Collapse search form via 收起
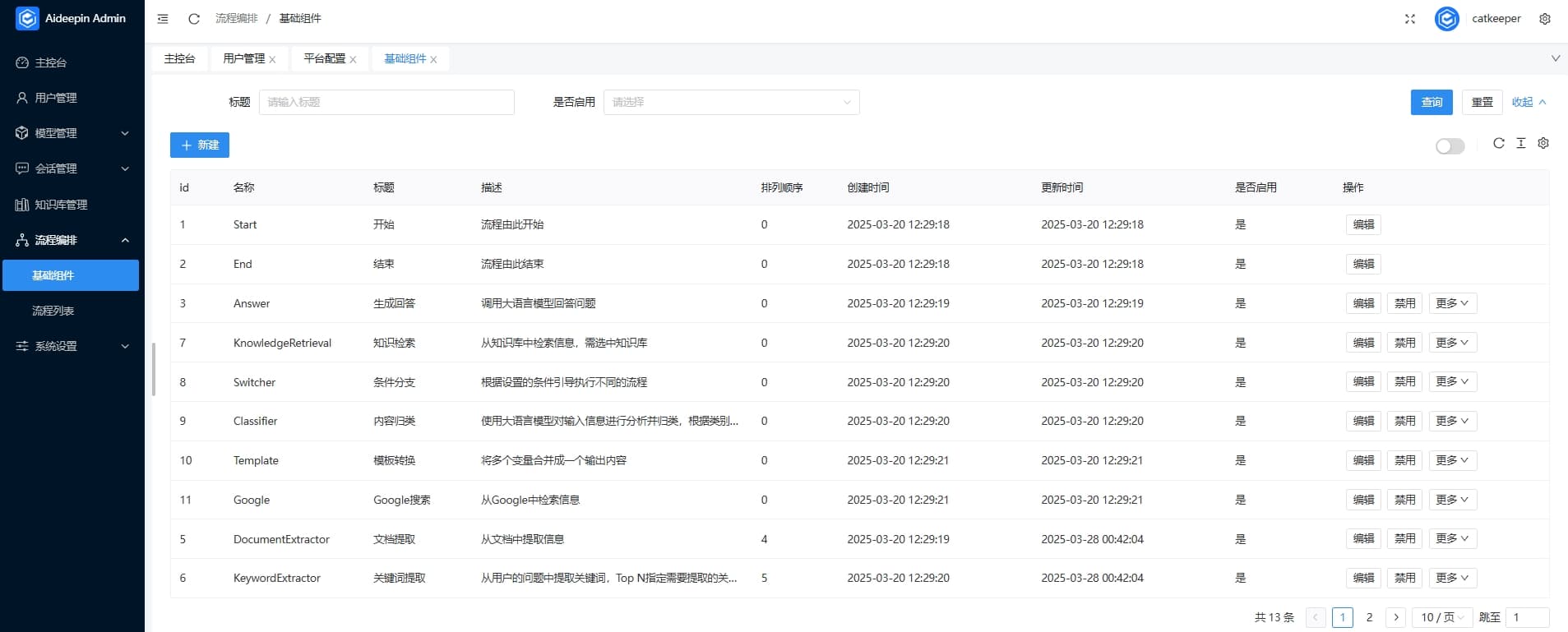The image size is (1568, 632). tap(1529, 102)
